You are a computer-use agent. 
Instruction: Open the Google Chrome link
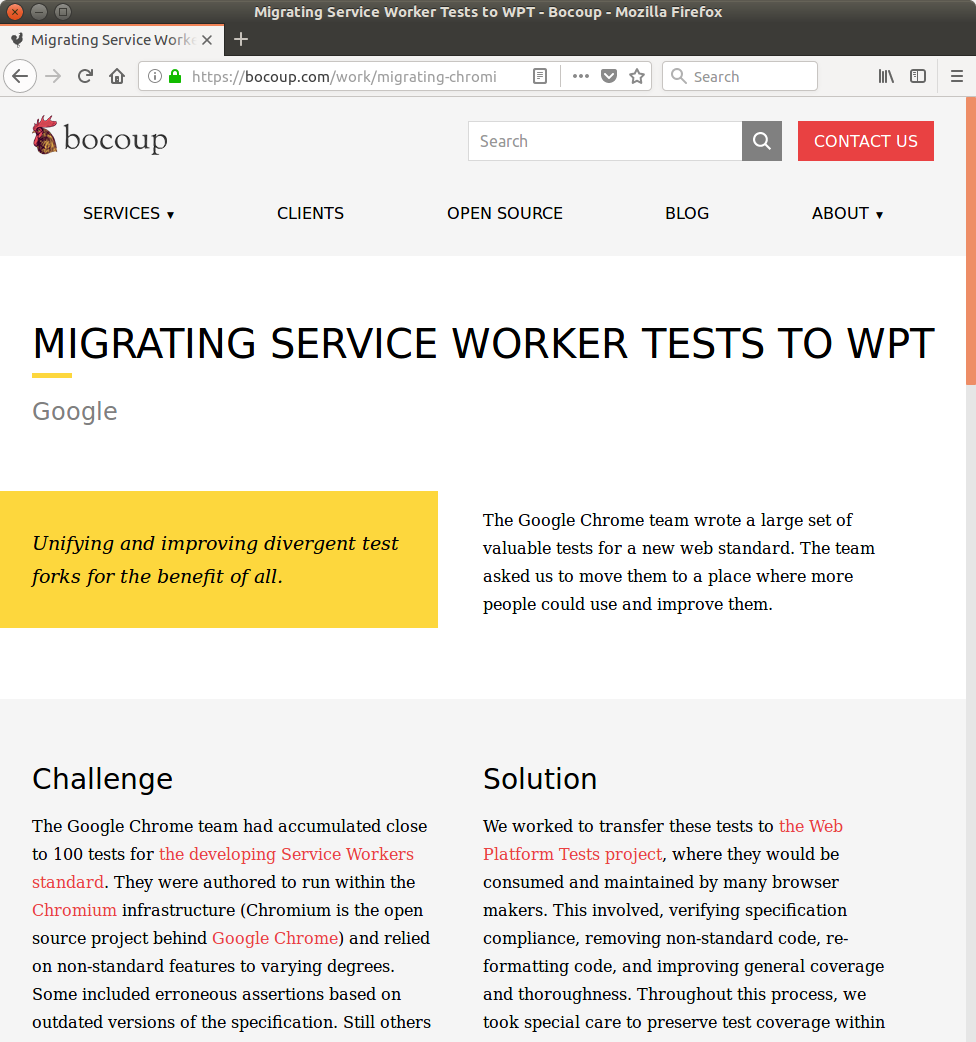pos(275,938)
